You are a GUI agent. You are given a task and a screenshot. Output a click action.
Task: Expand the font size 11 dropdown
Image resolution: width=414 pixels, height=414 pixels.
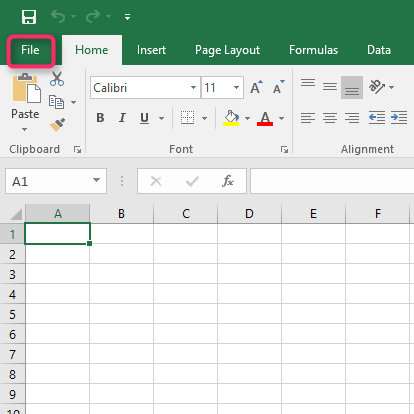pos(236,88)
